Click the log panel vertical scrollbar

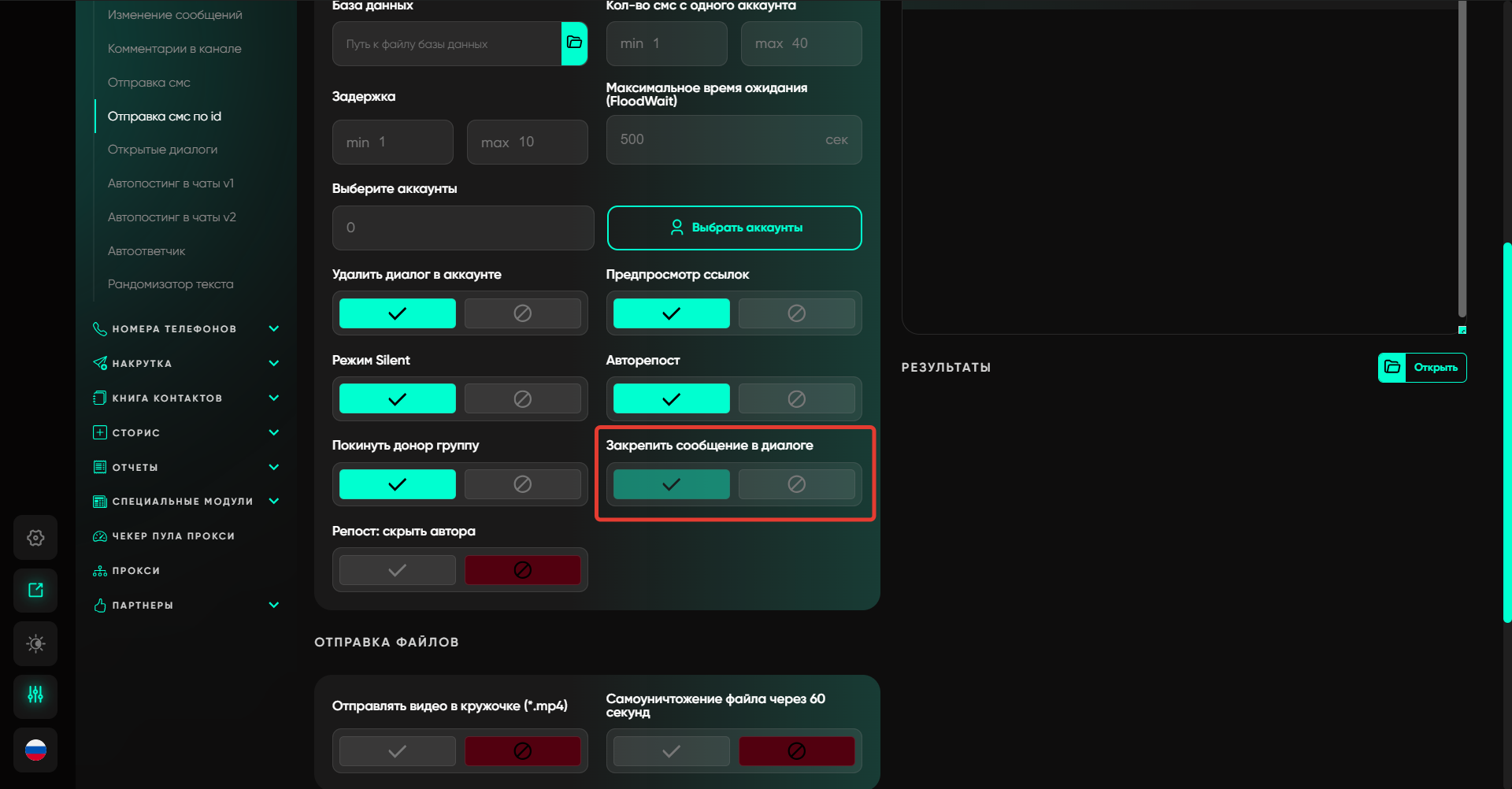(x=1462, y=157)
